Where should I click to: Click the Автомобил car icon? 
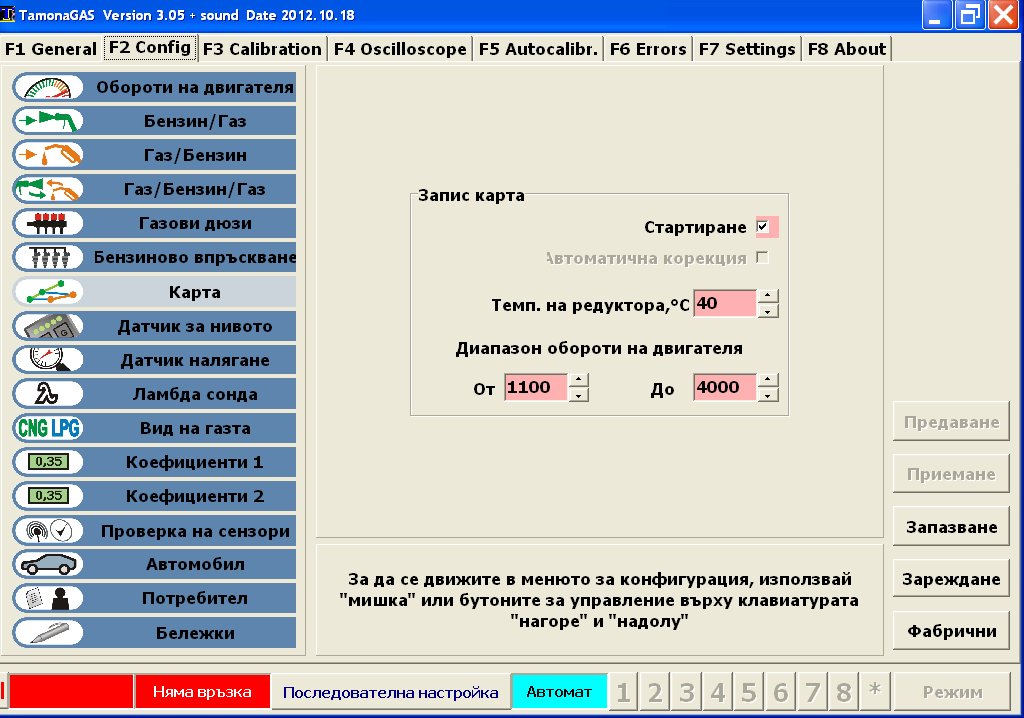[x=48, y=564]
